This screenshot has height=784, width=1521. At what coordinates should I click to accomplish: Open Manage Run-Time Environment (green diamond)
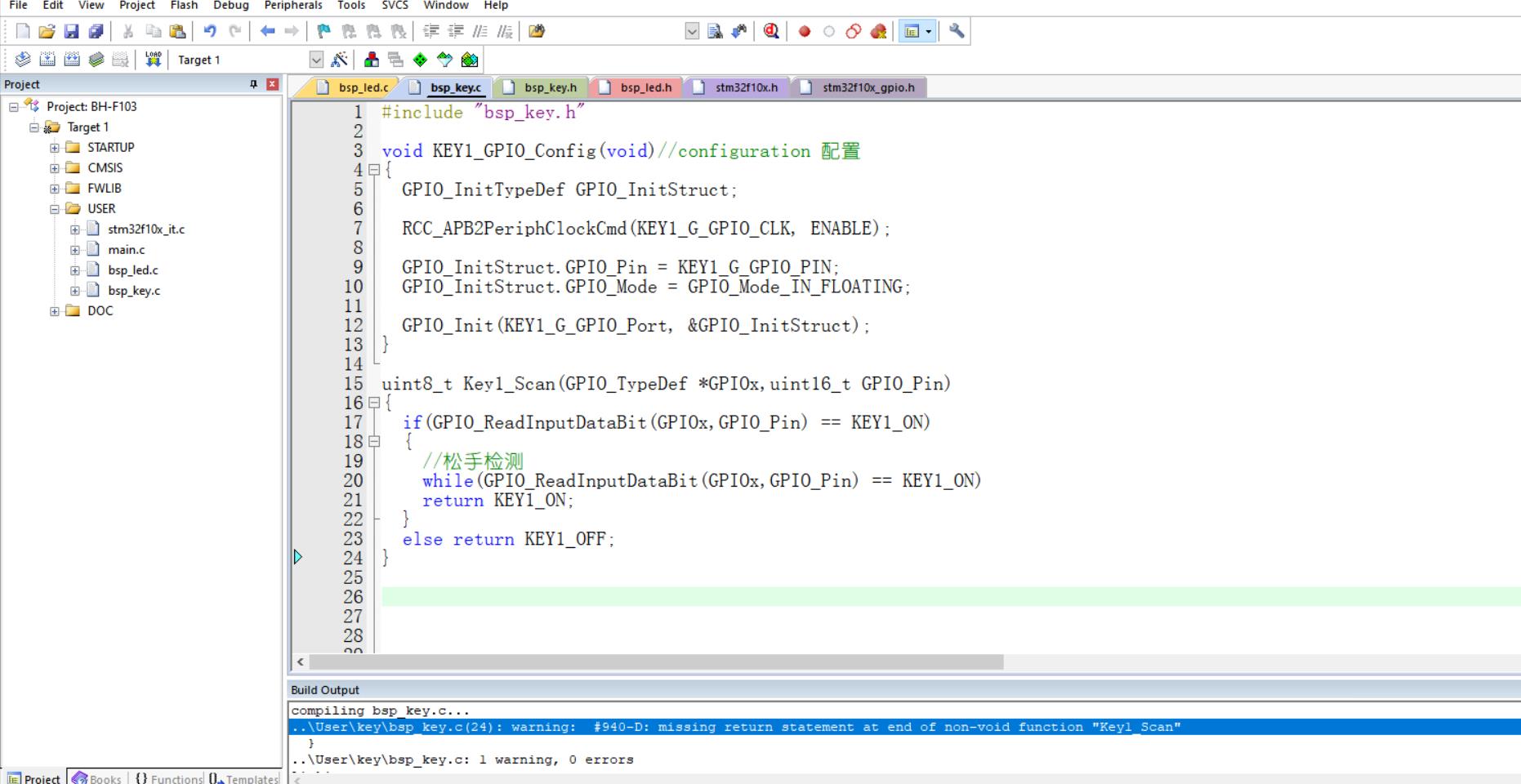coord(420,60)
